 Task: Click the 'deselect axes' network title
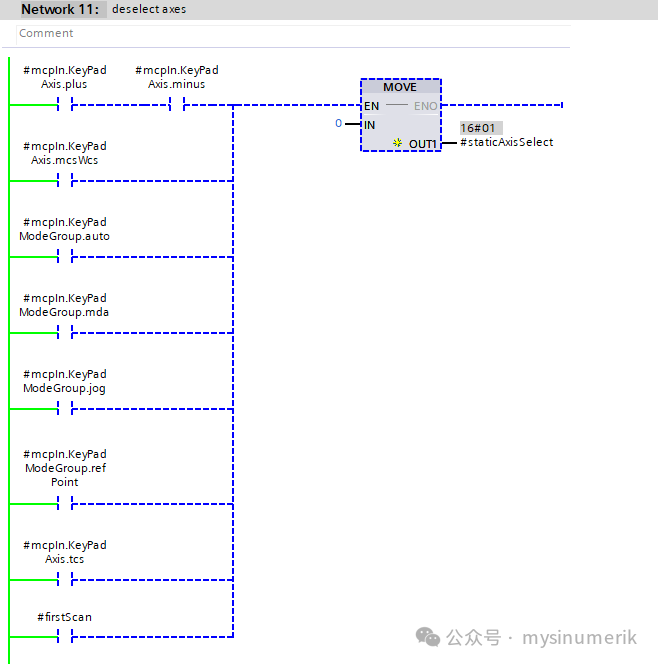(149, 9)
